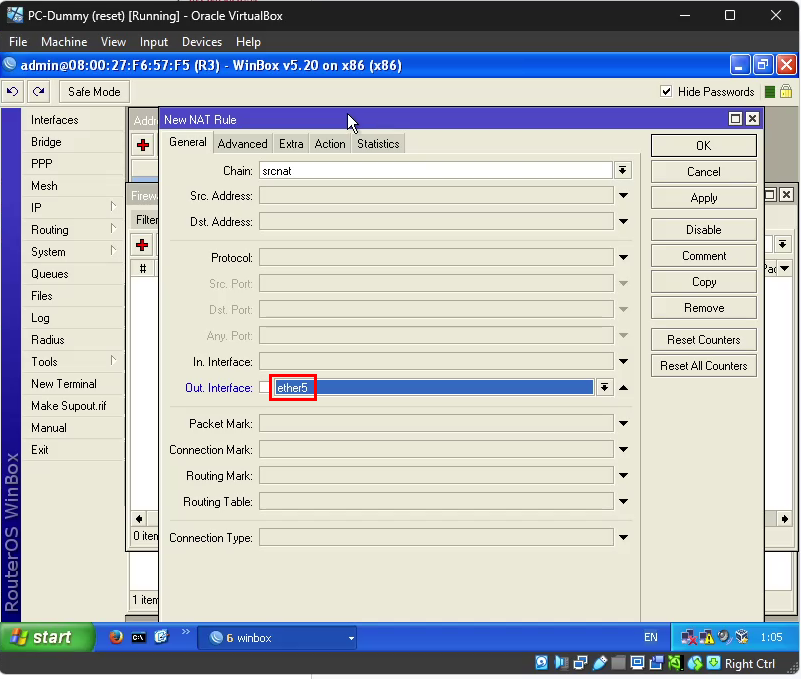Image resolution: width=801 pixels, height=679 pixels.
Task: Open the VirtualBox Machine menu
Action: click(x=64, y=42)
